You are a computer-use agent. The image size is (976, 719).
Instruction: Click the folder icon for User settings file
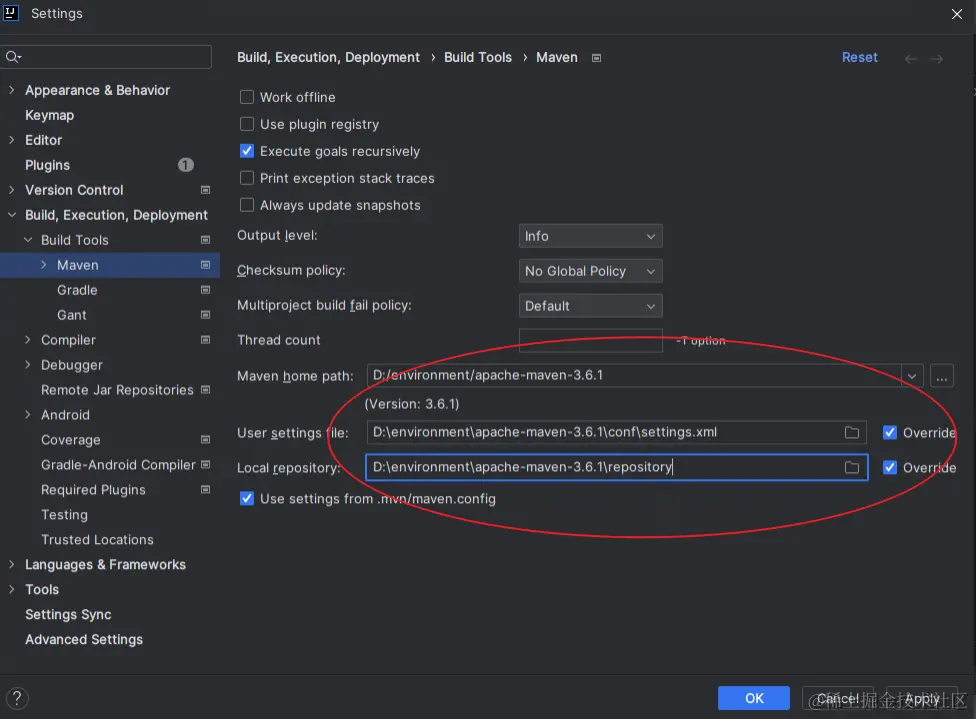[x=852, y=433]
